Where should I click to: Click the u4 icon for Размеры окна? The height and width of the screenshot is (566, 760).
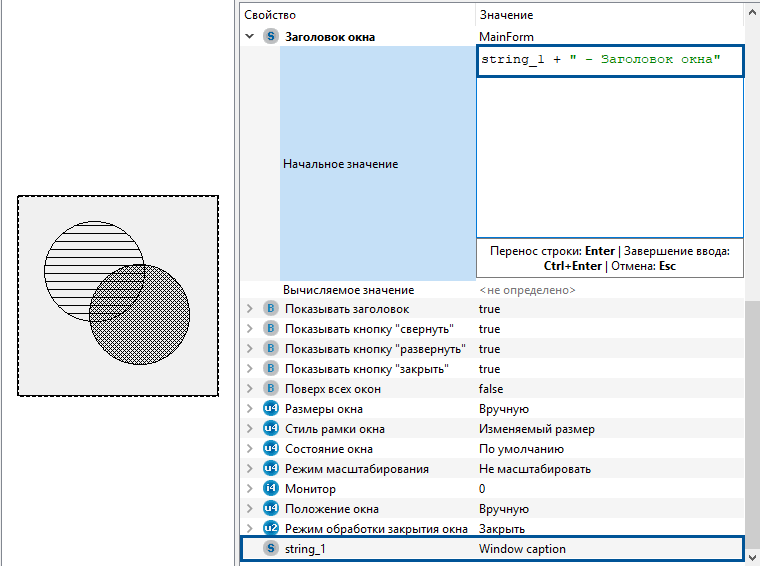(270, 409)
